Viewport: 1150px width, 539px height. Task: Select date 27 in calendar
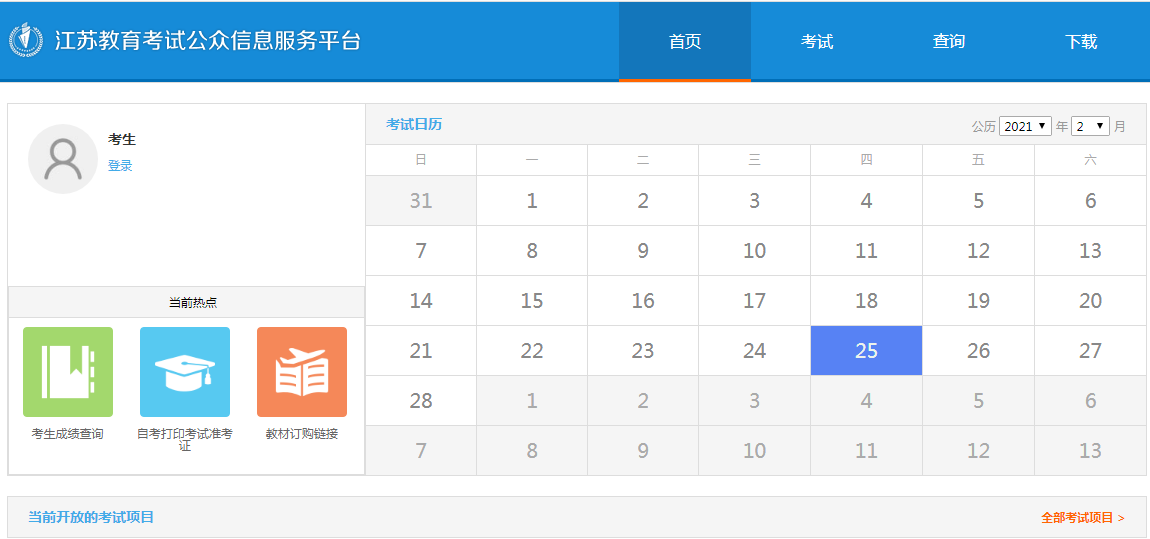(x=1091, y=351)
